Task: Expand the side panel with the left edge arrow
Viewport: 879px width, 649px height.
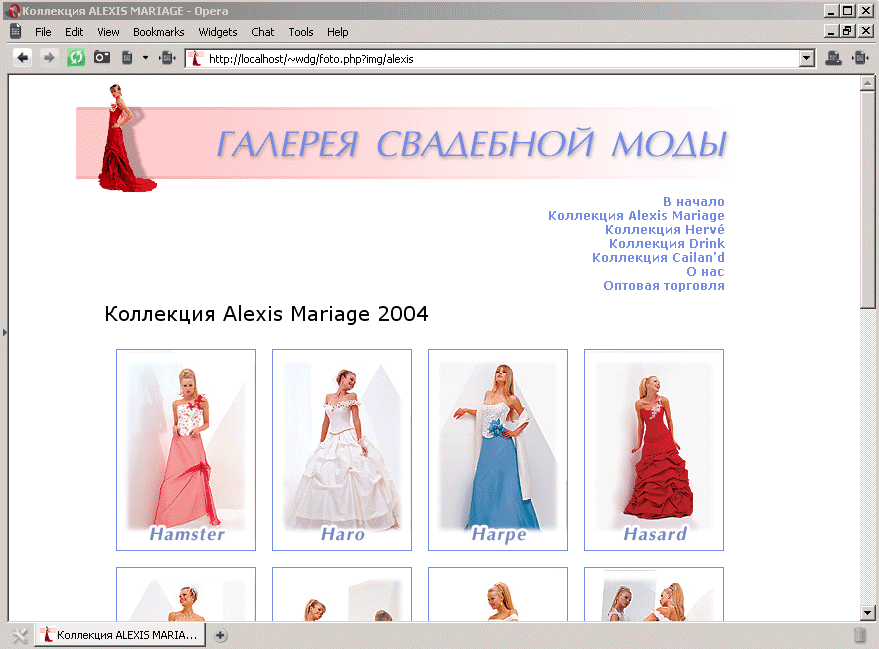Action: click(x=4, y=332)
